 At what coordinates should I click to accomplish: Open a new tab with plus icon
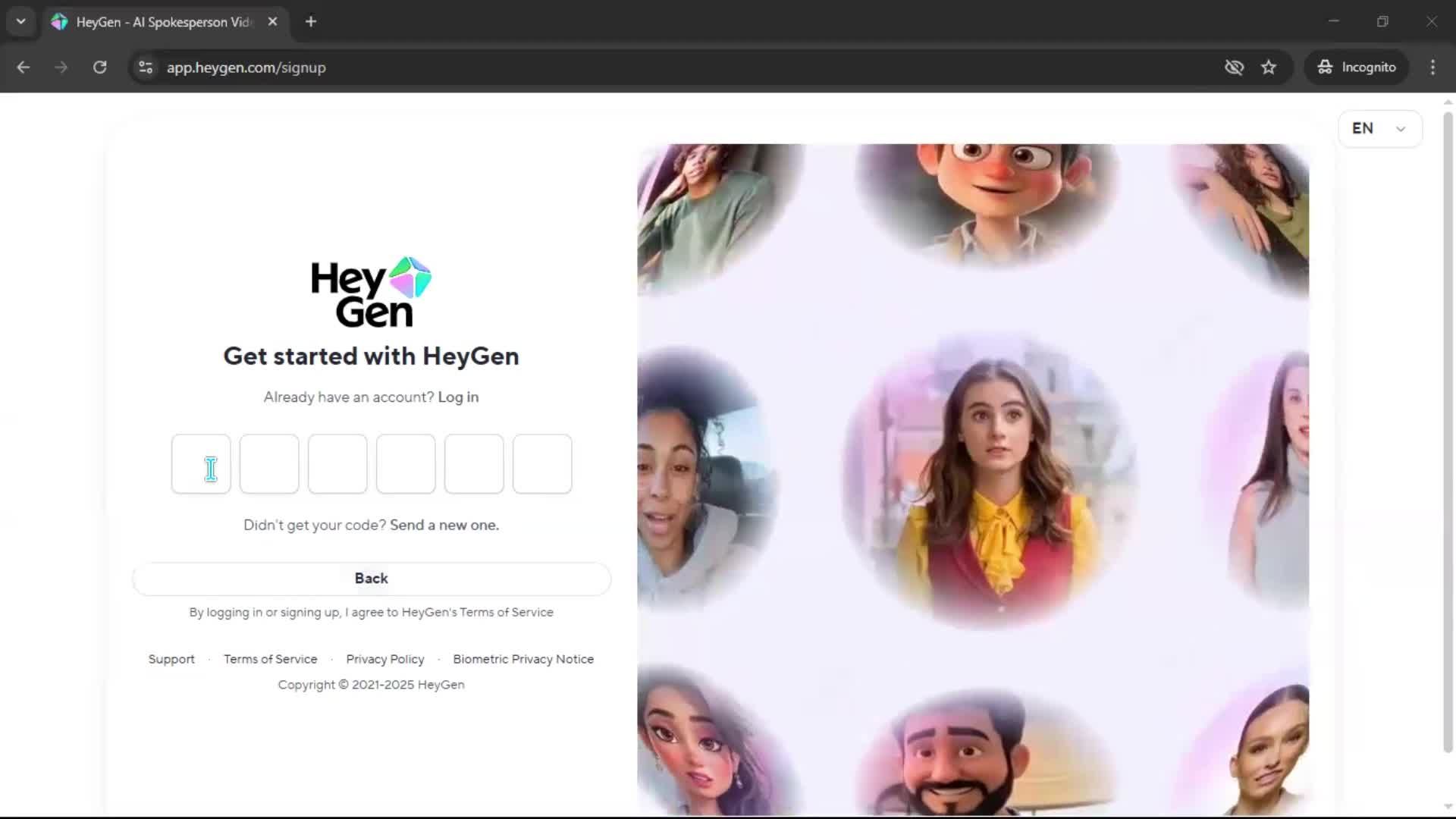point(311,22)
